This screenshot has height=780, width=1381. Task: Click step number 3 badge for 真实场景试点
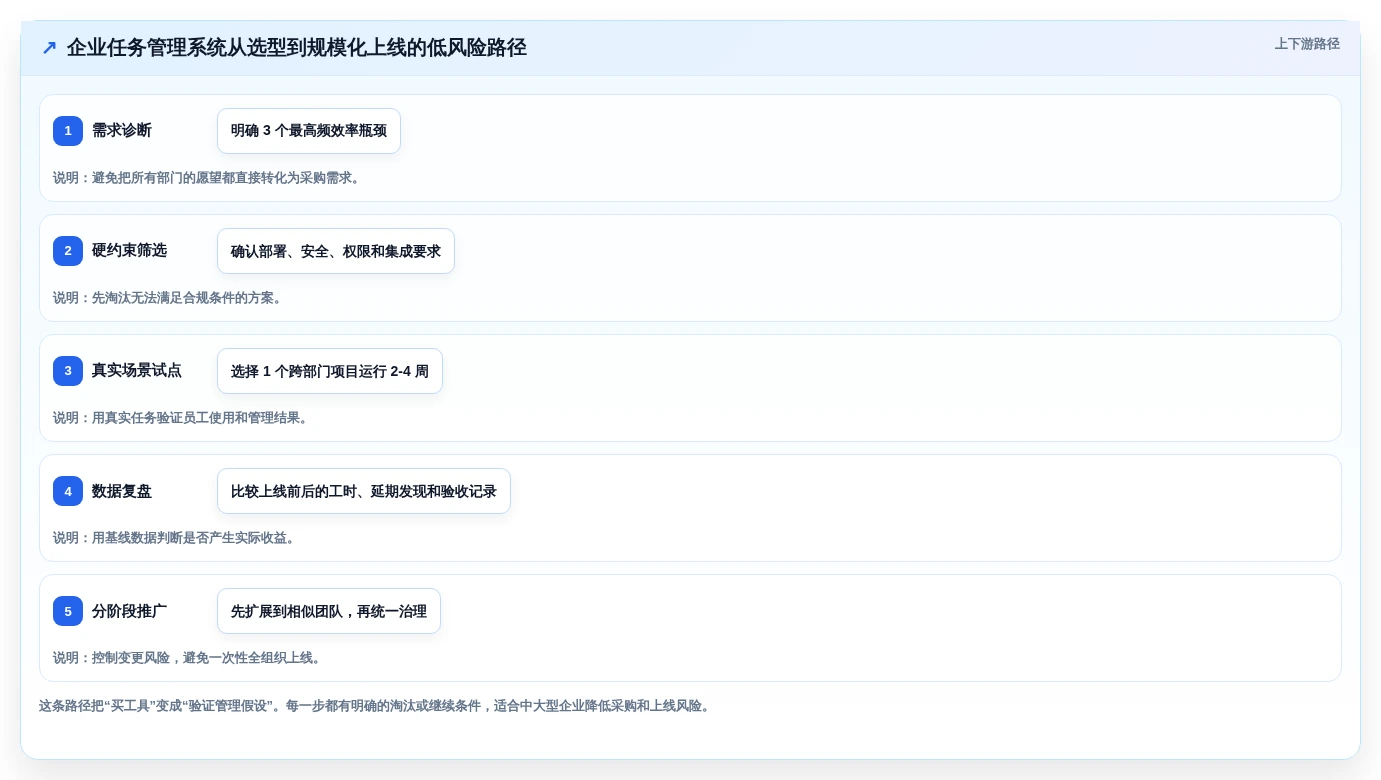coord(68,371)
